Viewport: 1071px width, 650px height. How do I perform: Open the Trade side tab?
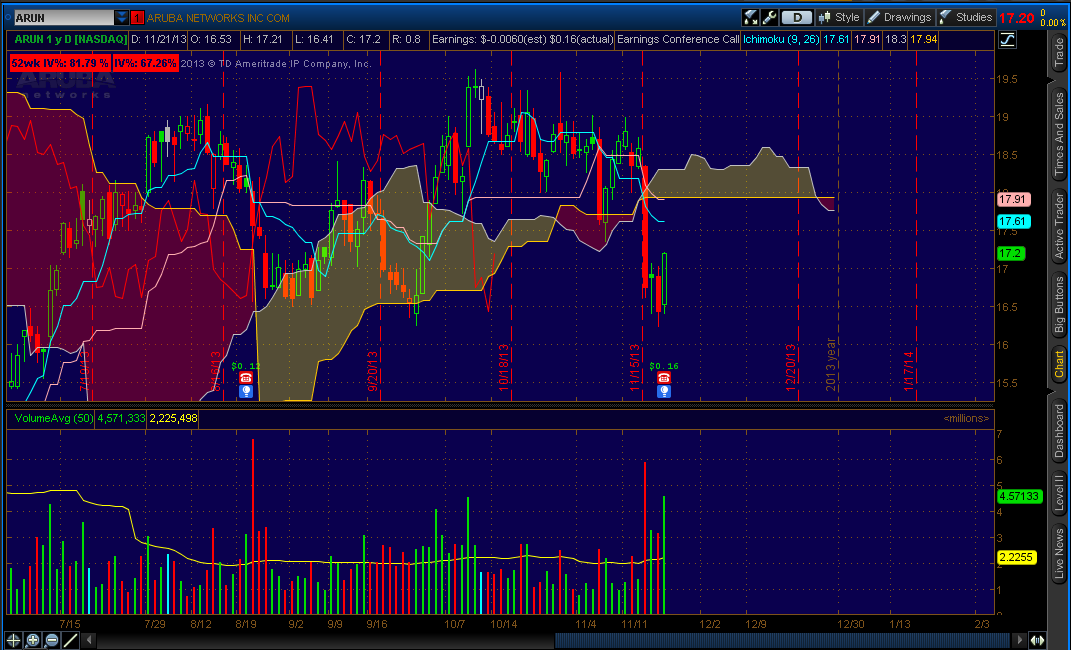pyautogui.click(x=1059, y=53)
